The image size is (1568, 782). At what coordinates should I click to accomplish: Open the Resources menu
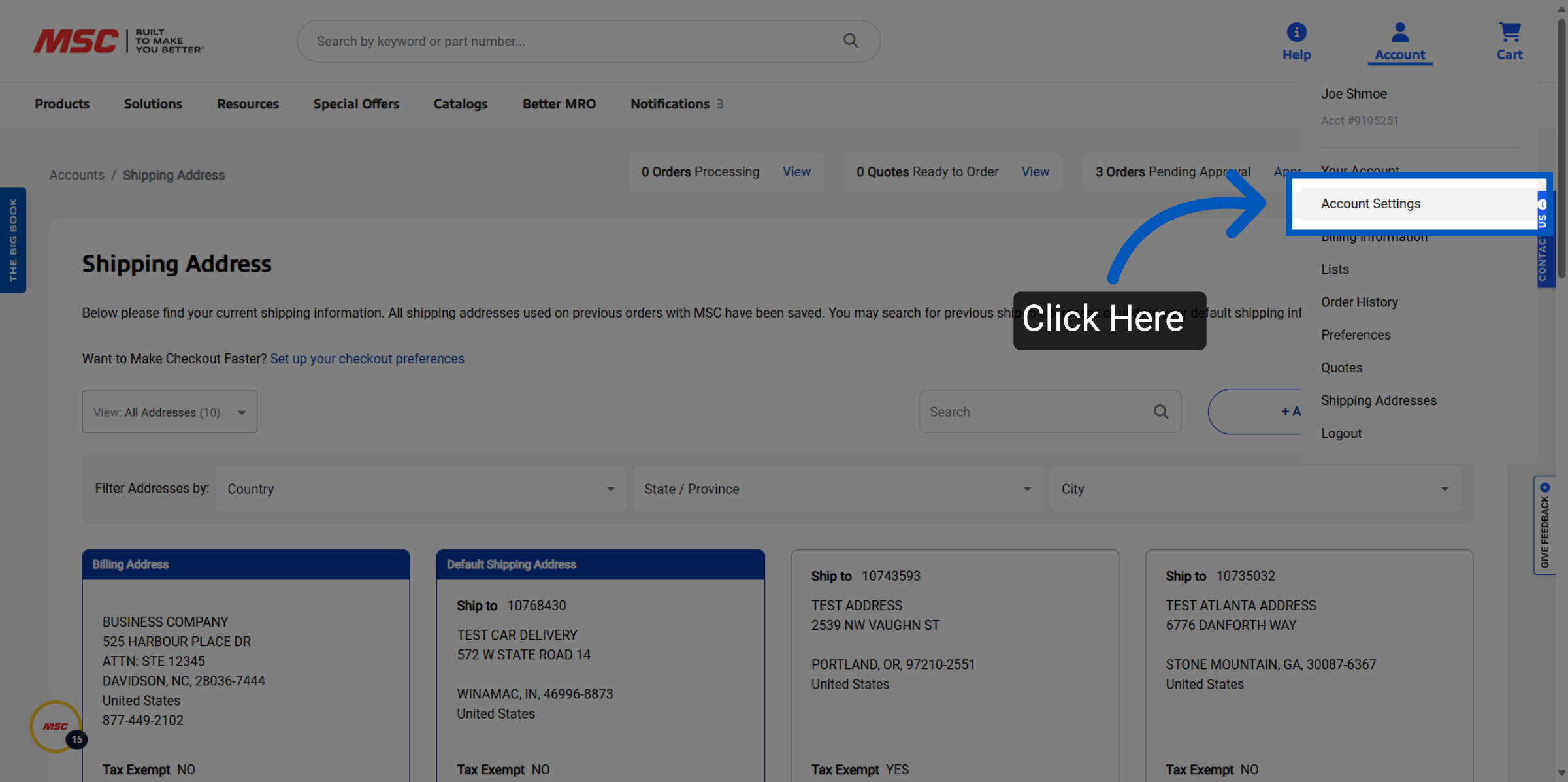coord(248,104)
